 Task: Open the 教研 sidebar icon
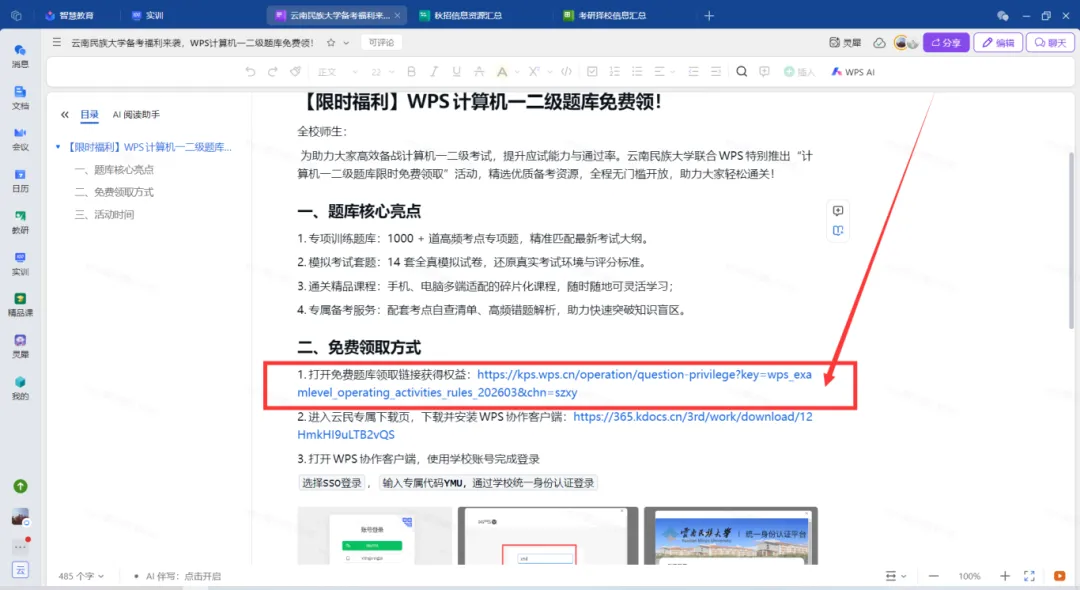pos(20,222)
